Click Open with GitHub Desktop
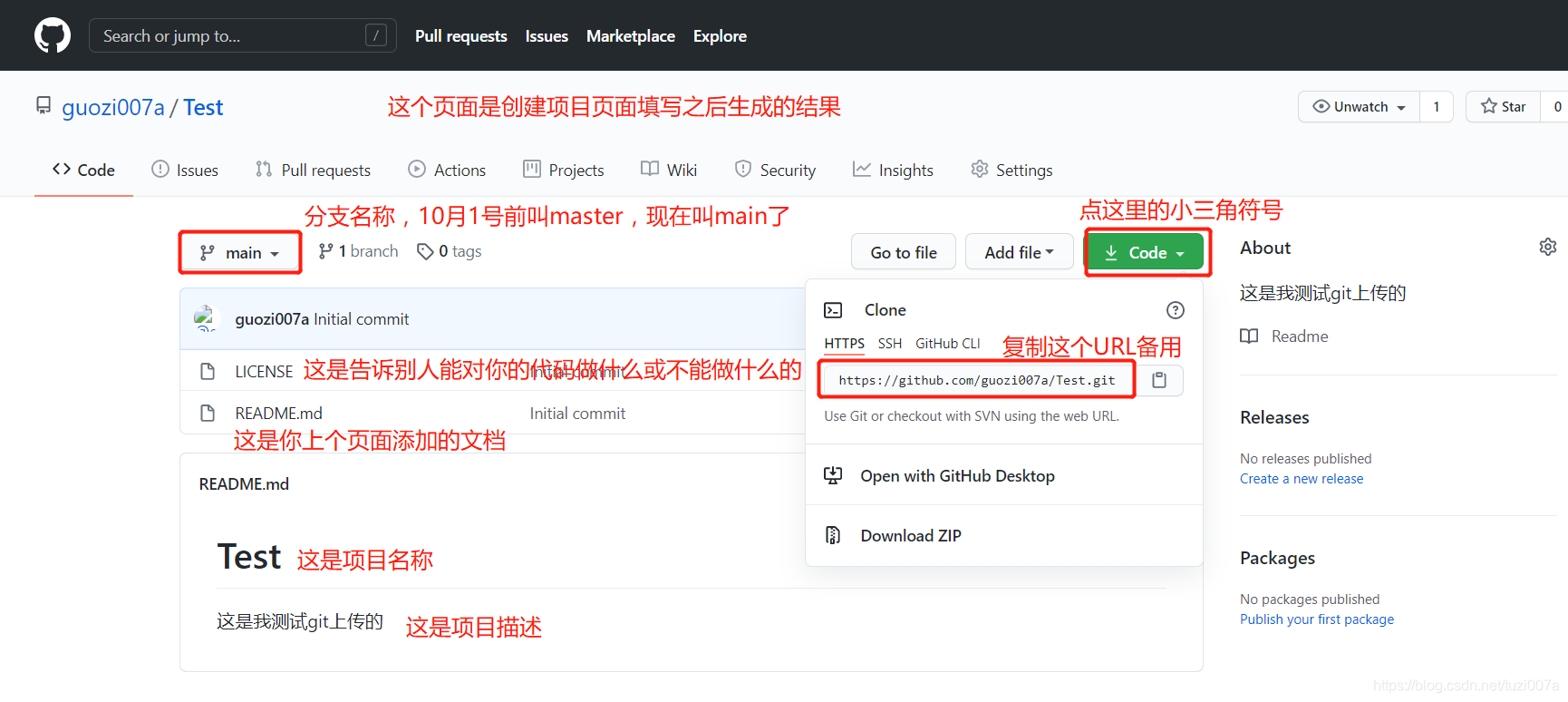 click(957, 476)
